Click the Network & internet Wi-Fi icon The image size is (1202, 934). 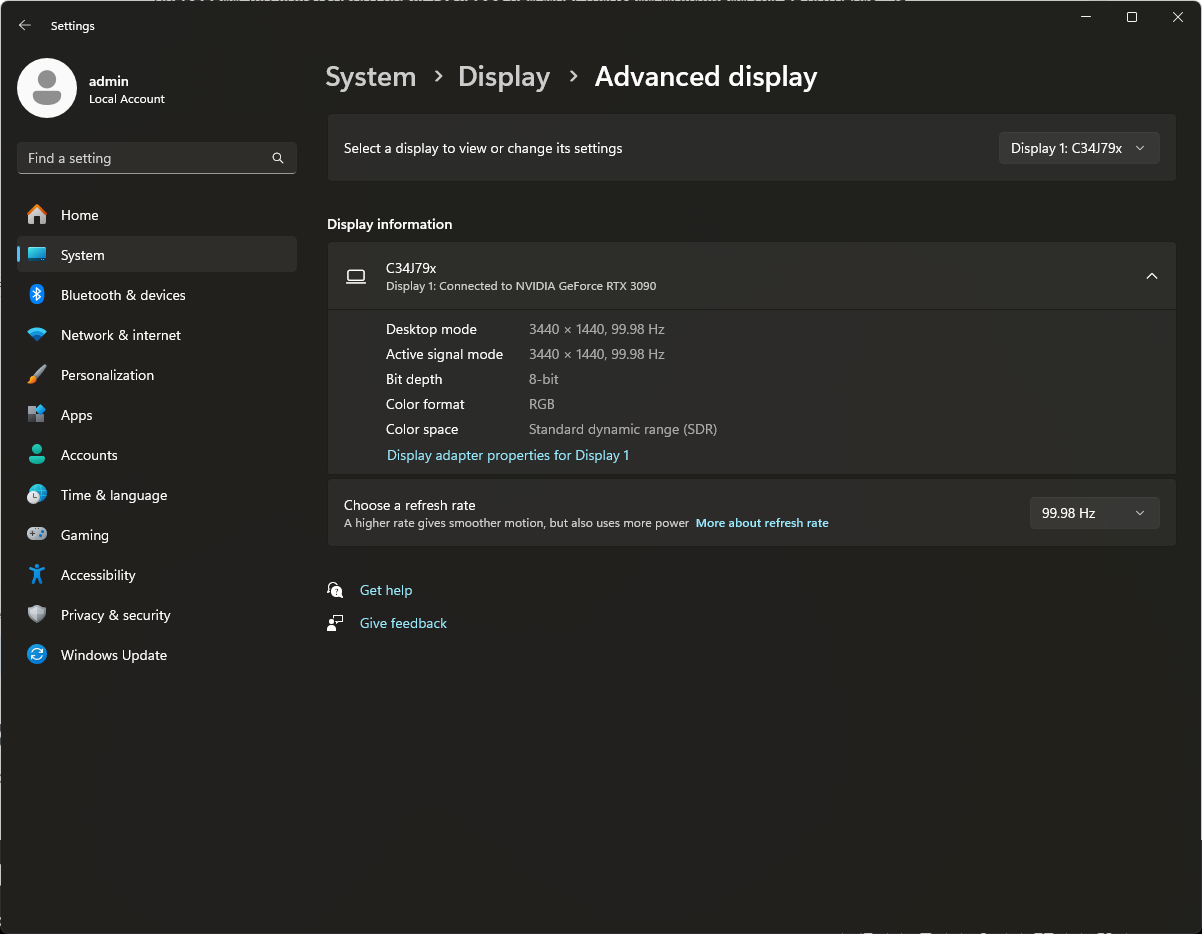(37, 335)
